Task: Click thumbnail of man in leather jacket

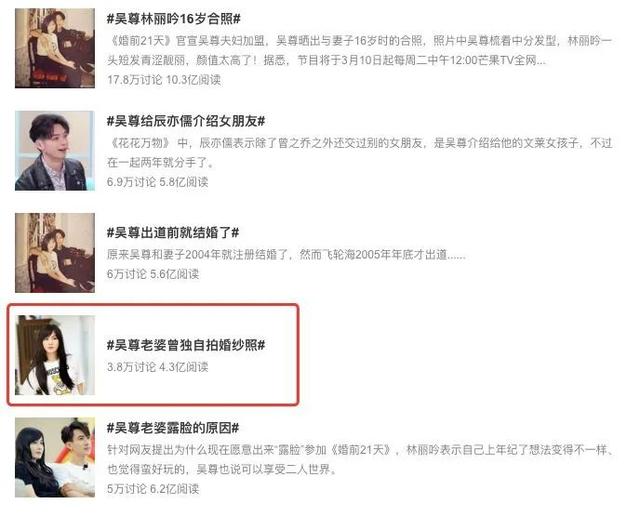Action: [55, 151]
